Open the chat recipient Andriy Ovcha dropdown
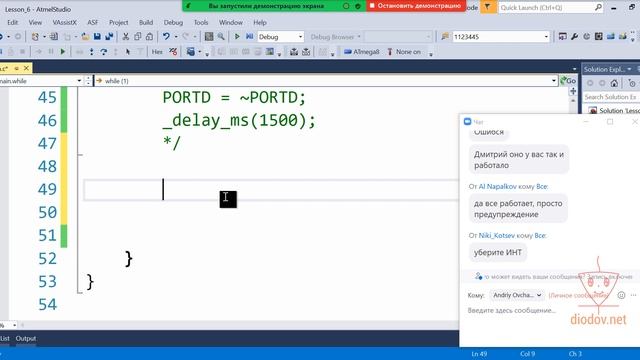Viewport: 640px width, 360px height. pyautogui.click(x=517, y=295)
